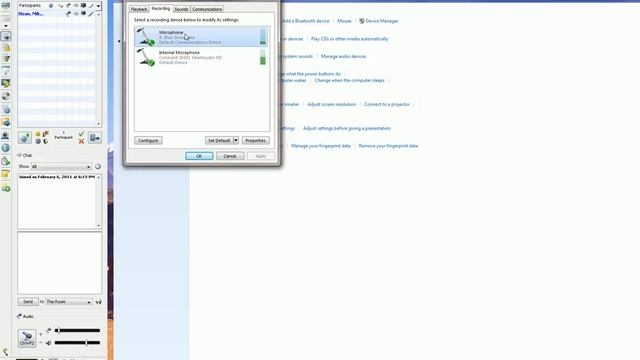Open Play CDs or other media automatically
The height and width of the screenshot is (360, 640).
[349, 39]
